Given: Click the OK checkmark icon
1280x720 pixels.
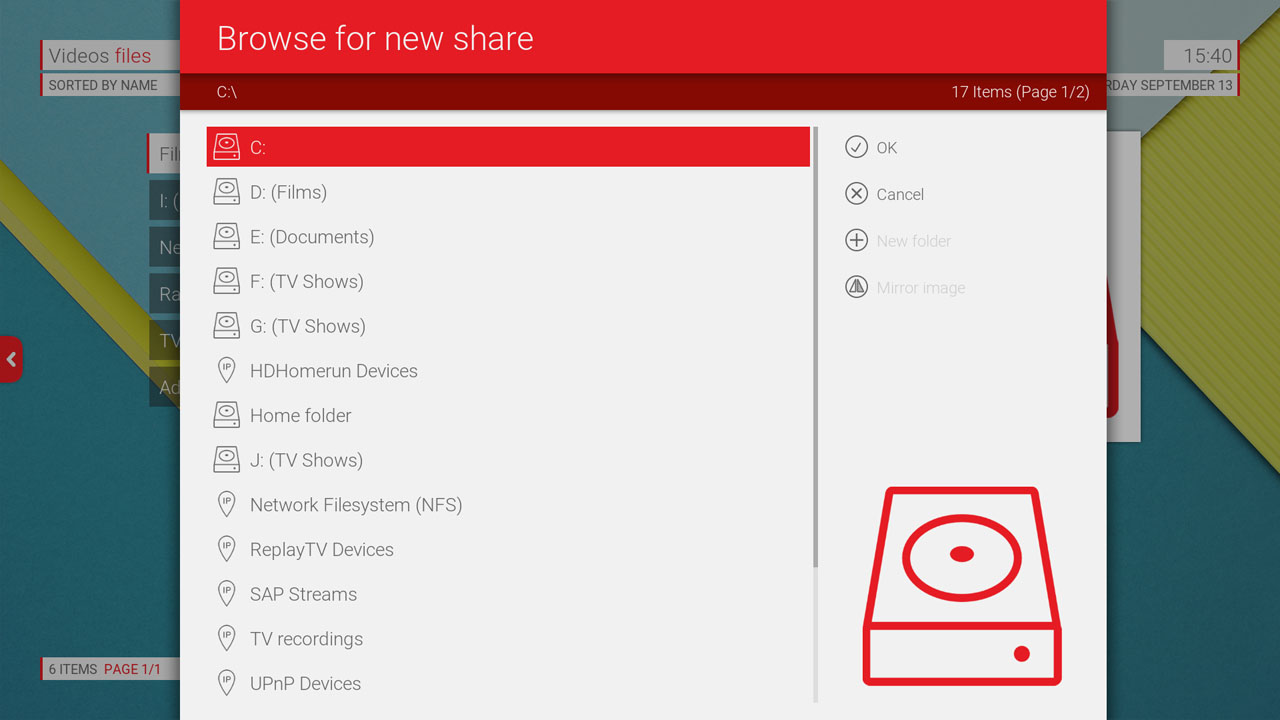Looking at the screenshot, I should pyautogui.click(x=856, y=147).
